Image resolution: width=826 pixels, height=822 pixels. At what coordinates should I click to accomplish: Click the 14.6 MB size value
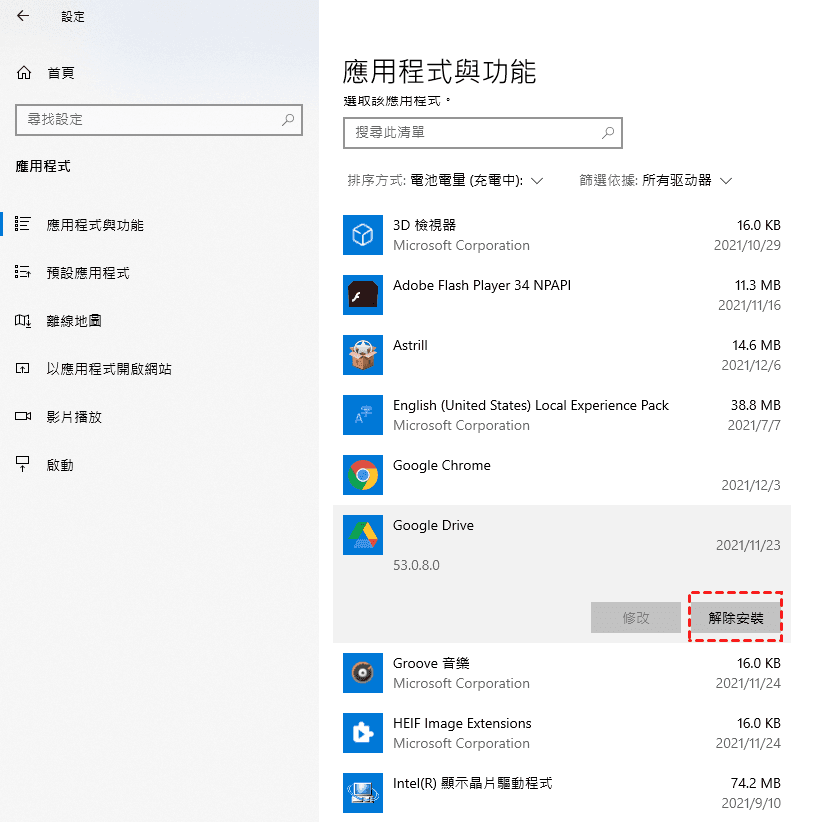756,345
